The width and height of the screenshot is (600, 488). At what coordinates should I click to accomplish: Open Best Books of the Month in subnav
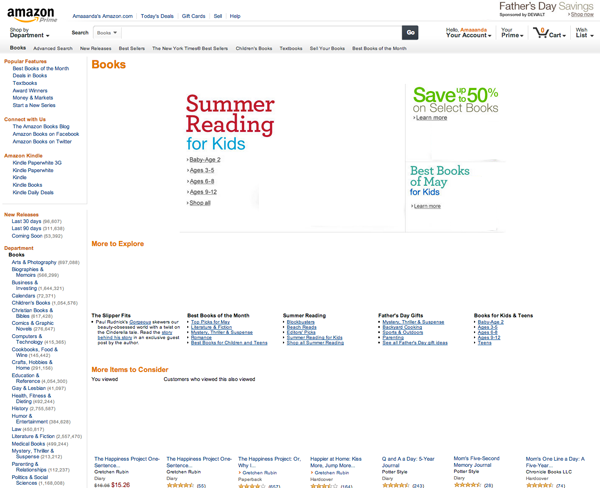point(379,49)
